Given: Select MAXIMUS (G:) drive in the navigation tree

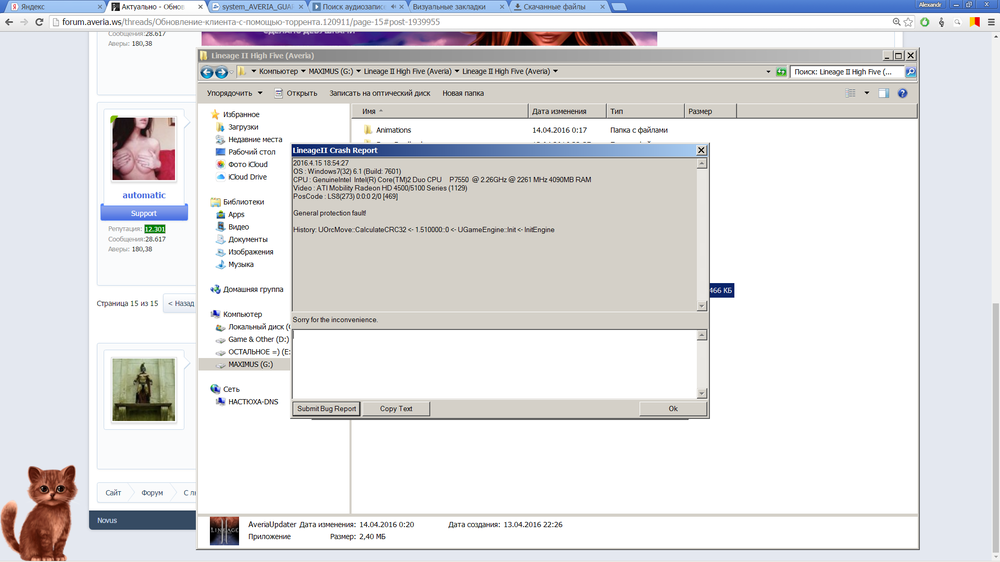Looking at the screenshot, I should pos(250,364).
